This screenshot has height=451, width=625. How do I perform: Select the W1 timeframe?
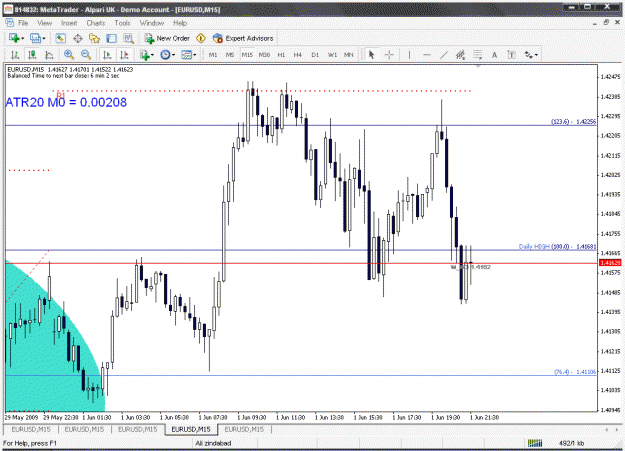point(332,55)
